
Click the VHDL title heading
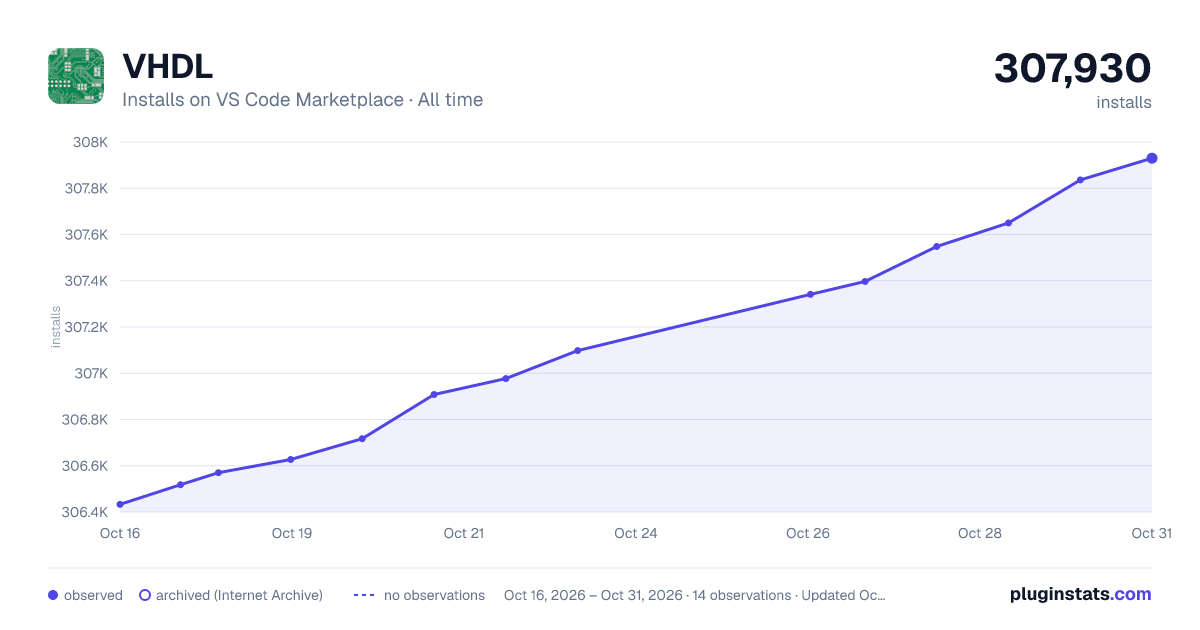167,66
